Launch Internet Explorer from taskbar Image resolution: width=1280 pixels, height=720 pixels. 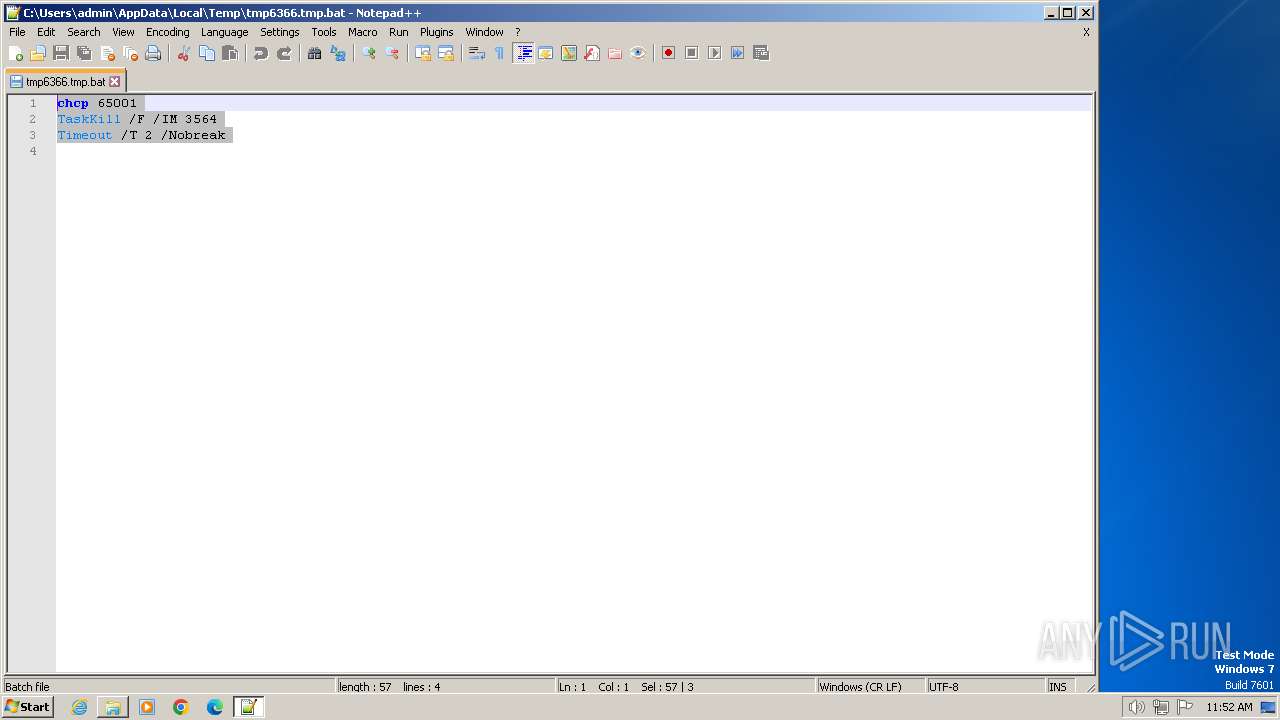pyautogui.click(x=79, y=707)
